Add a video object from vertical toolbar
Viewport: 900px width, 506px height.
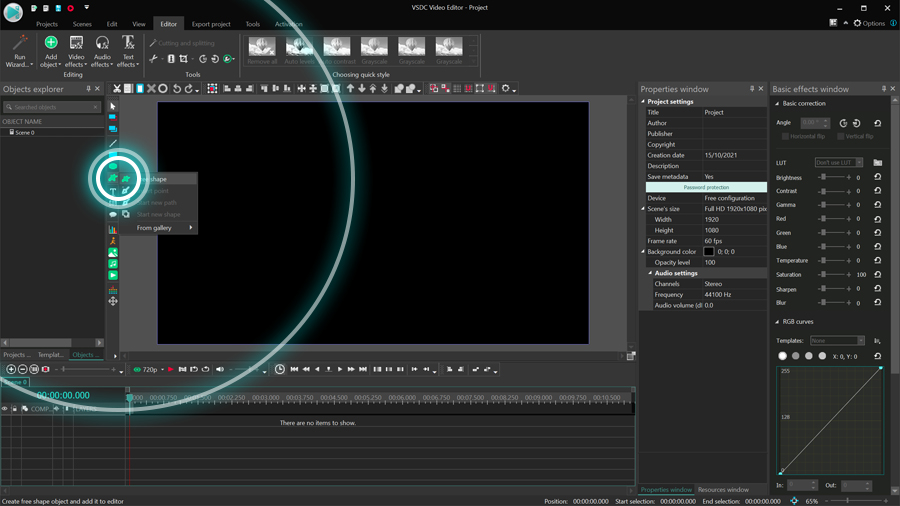pos(112,275)
